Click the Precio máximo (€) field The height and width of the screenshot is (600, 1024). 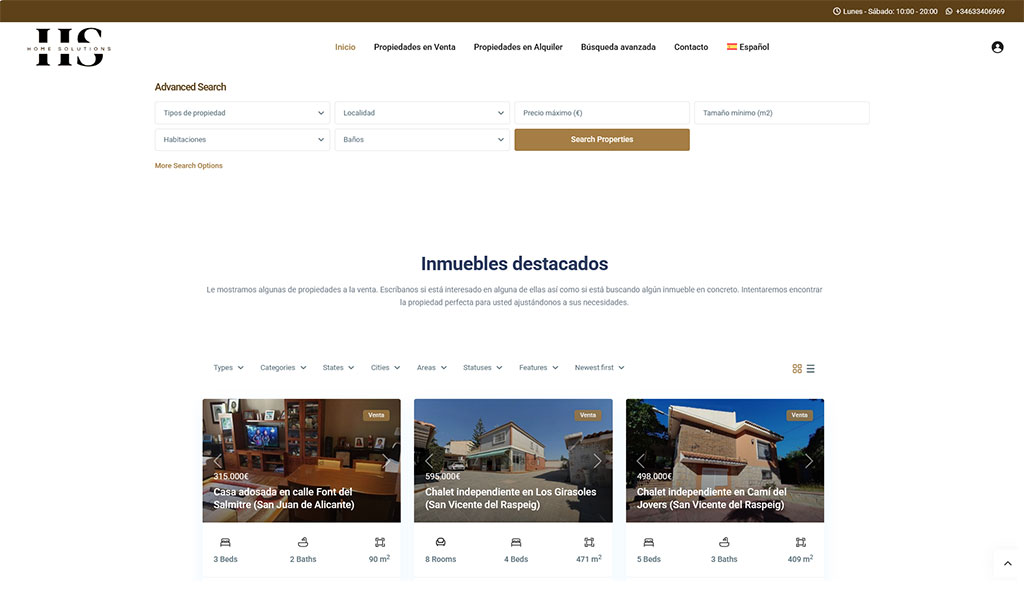point(602,113)
